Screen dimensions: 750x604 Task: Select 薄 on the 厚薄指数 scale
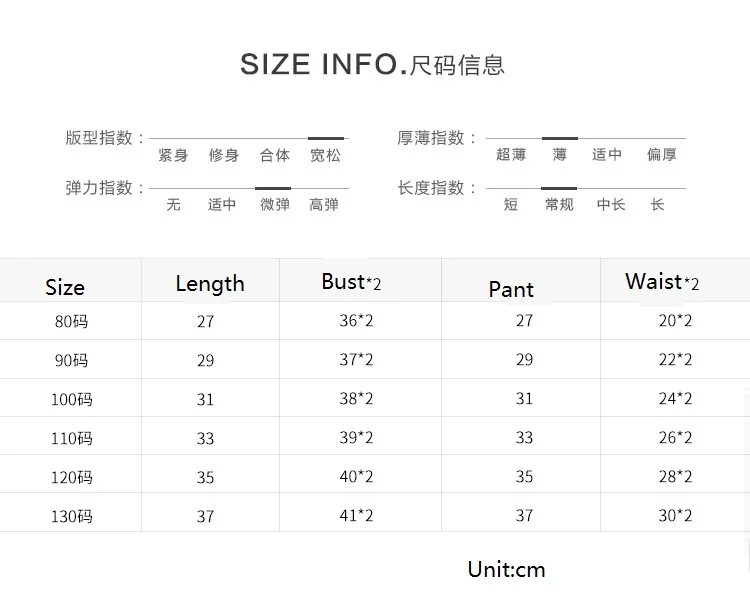tap(559, 154)
